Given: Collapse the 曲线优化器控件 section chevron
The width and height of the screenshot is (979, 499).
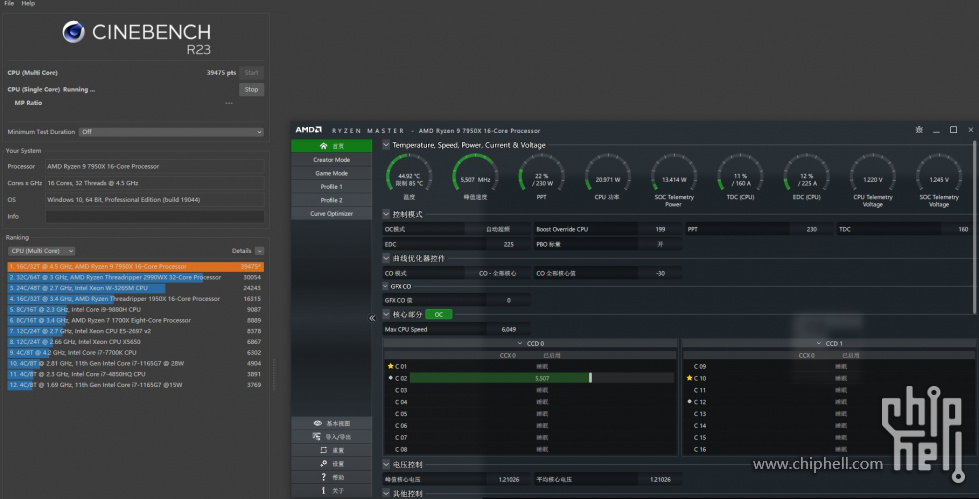Looking at the screenshot, I should click(x=386, y=258).
